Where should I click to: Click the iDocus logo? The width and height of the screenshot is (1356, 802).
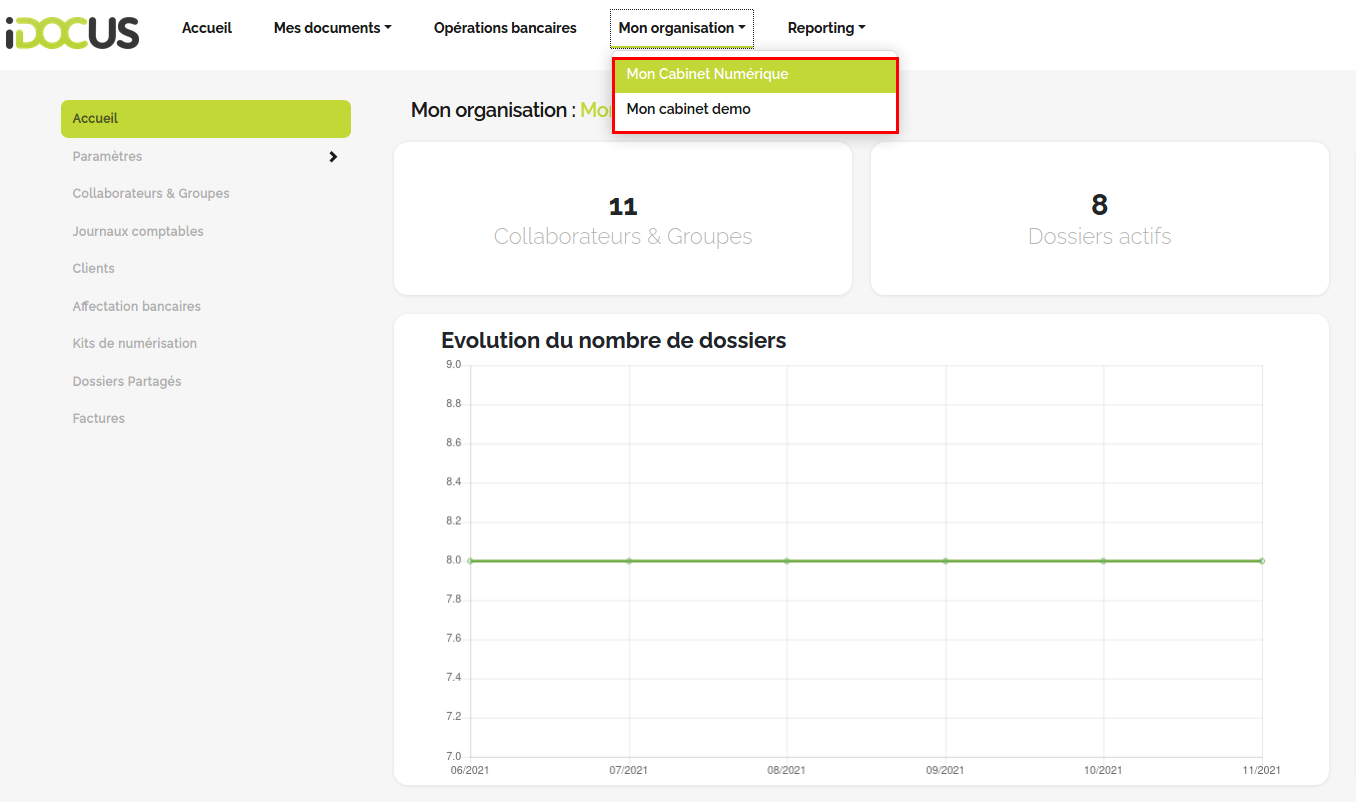pyautogui.click(x=72, y=32)
